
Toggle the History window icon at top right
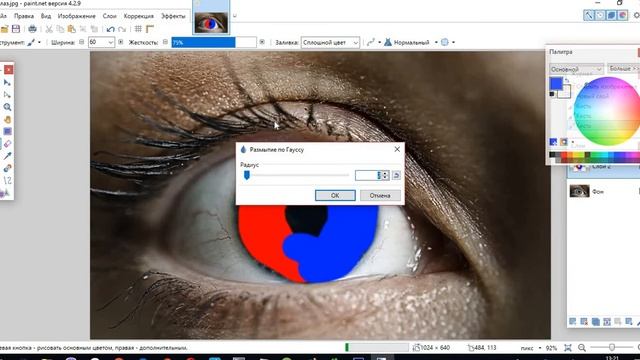pos(600,15)
